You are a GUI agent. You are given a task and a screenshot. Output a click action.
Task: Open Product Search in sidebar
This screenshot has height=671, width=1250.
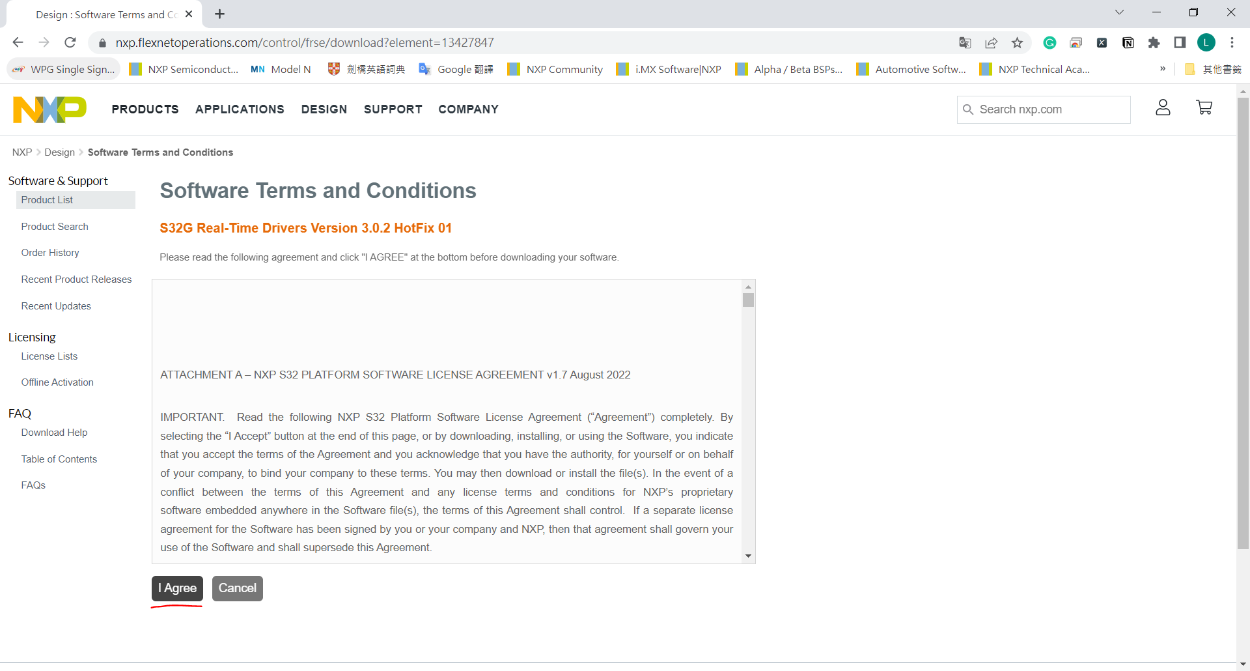pyautogui.click(x=55, y=227)
